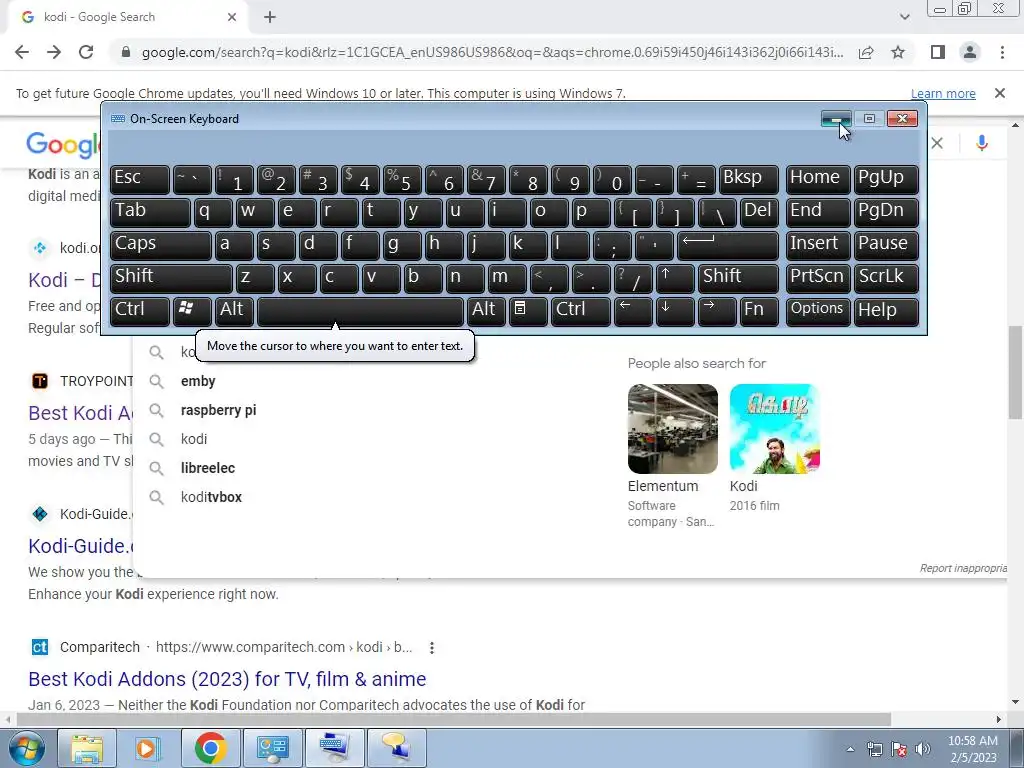Tap the Home key

(x=818, y=179)
